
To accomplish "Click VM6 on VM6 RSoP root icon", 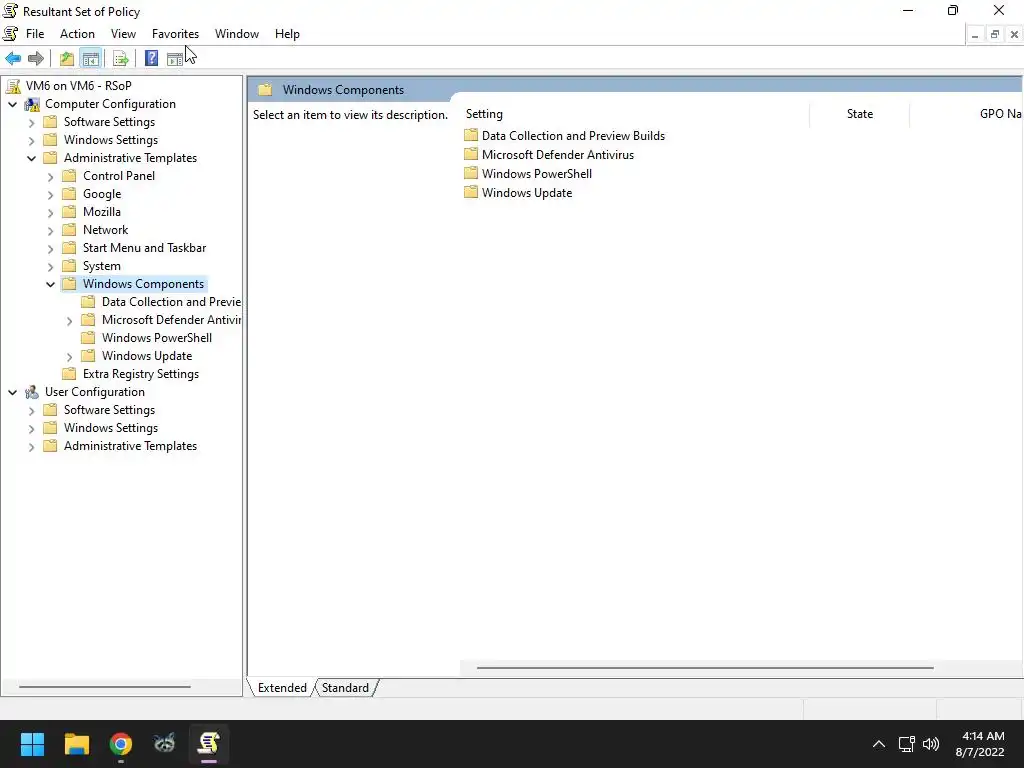I will pos(13,86).
